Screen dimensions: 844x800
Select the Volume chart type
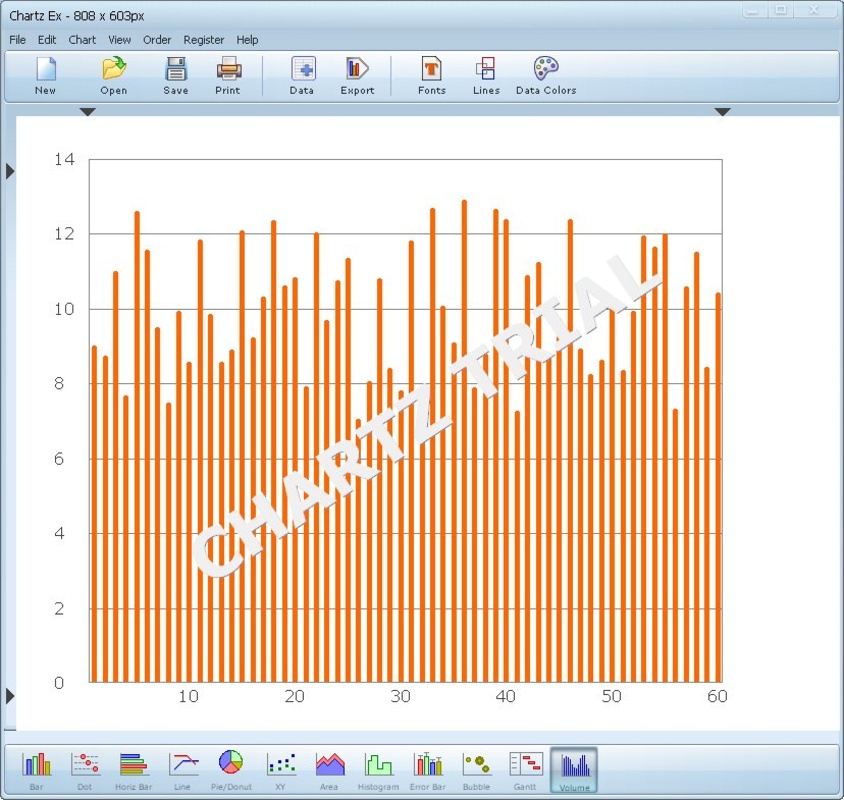(x=574, y=770)
